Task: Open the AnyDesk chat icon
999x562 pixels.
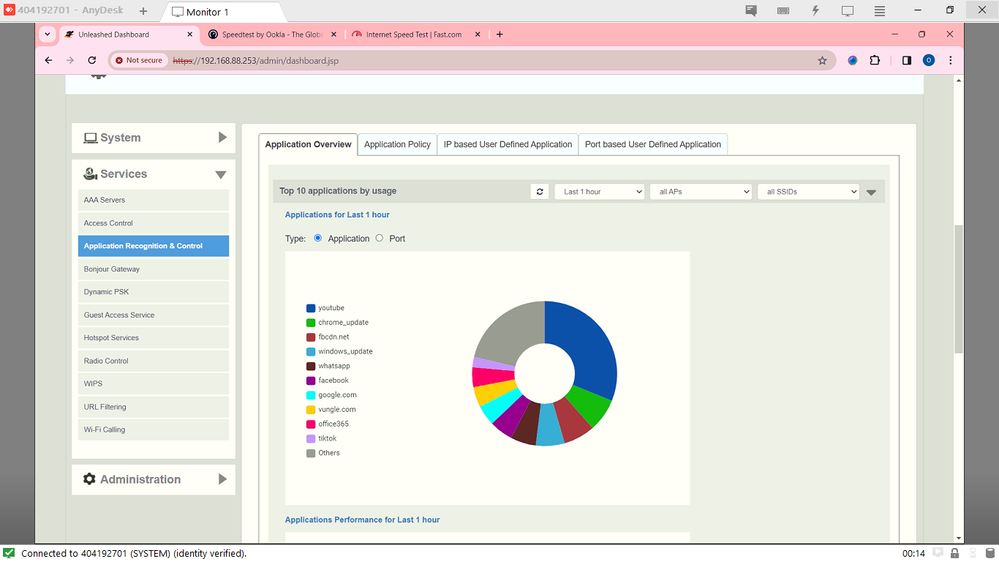Action: click(751, 11)
